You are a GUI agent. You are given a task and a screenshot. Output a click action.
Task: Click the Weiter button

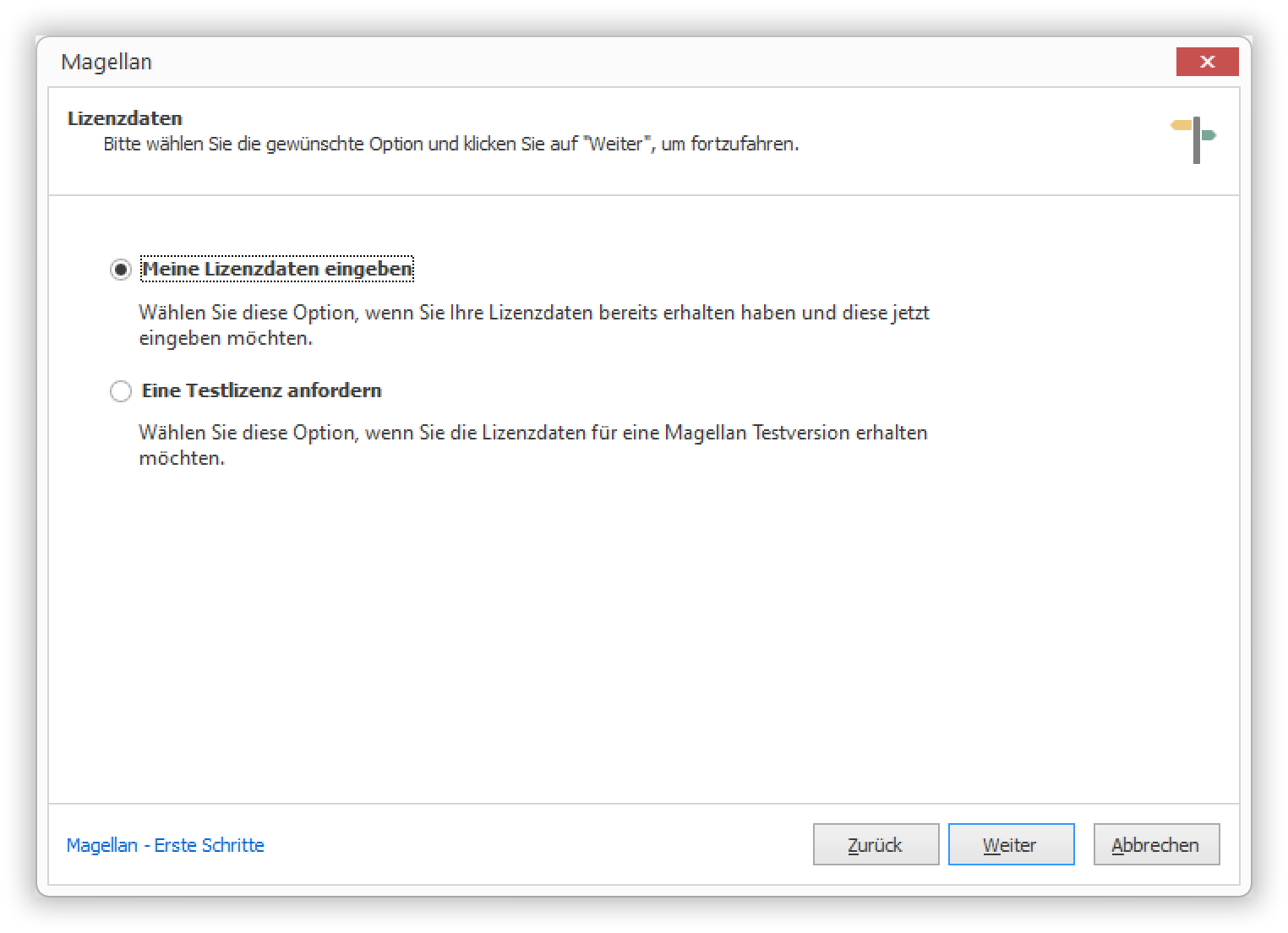coord(1011,844)
